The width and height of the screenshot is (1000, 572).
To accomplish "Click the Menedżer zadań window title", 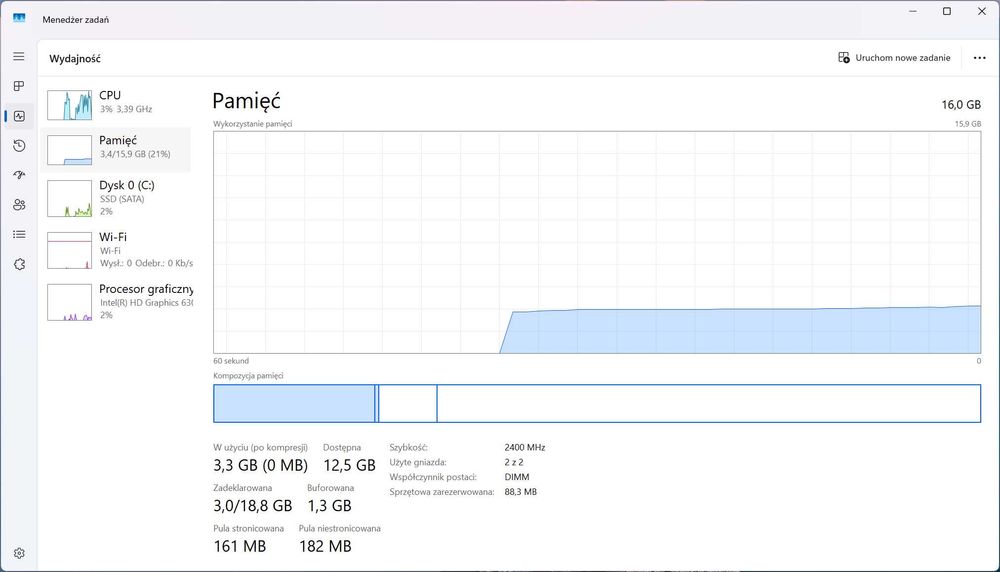I will 75,20.
